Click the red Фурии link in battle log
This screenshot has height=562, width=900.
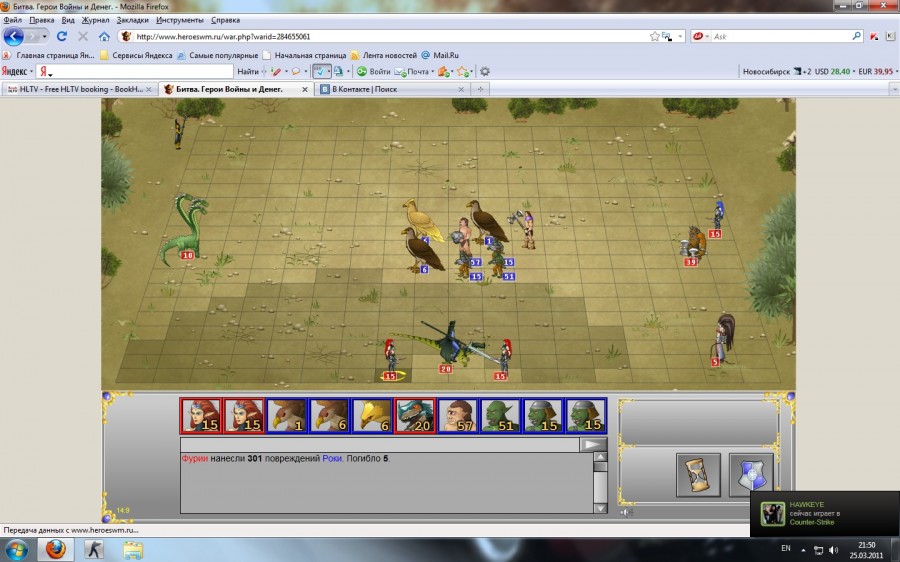point(195,459)
